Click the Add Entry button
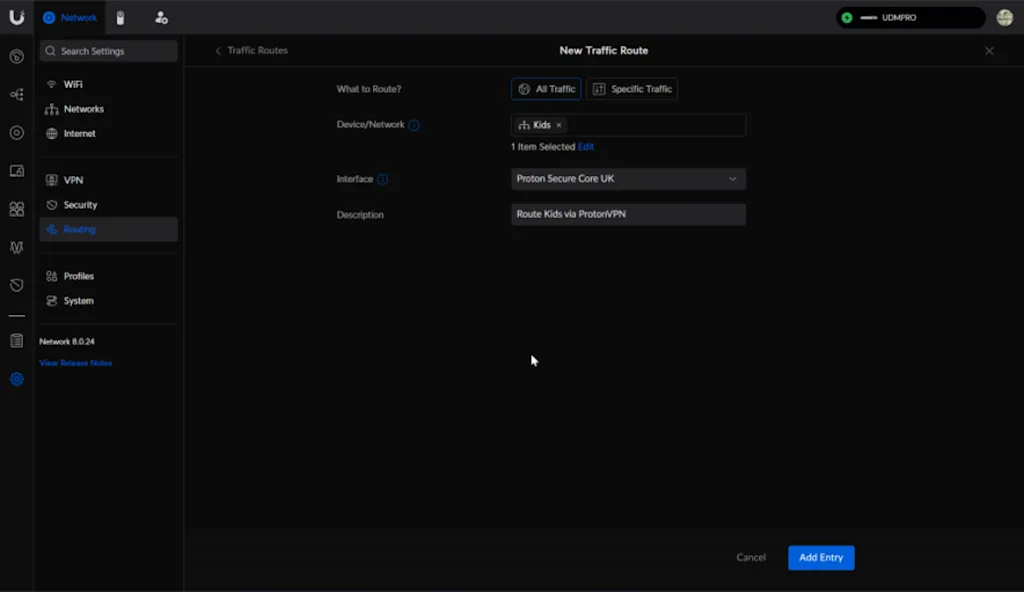 (x=821, y=557)
